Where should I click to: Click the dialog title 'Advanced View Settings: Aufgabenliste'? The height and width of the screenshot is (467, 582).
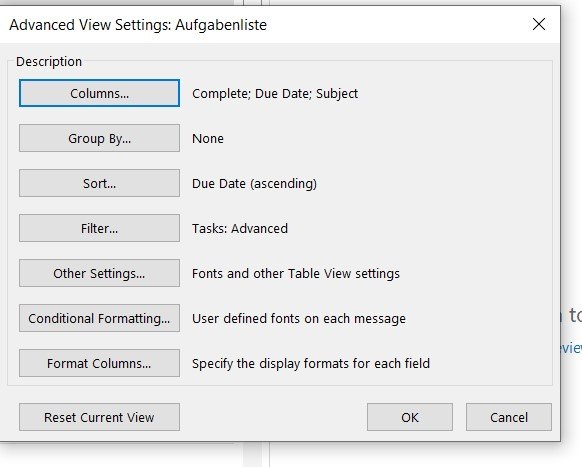138,25
